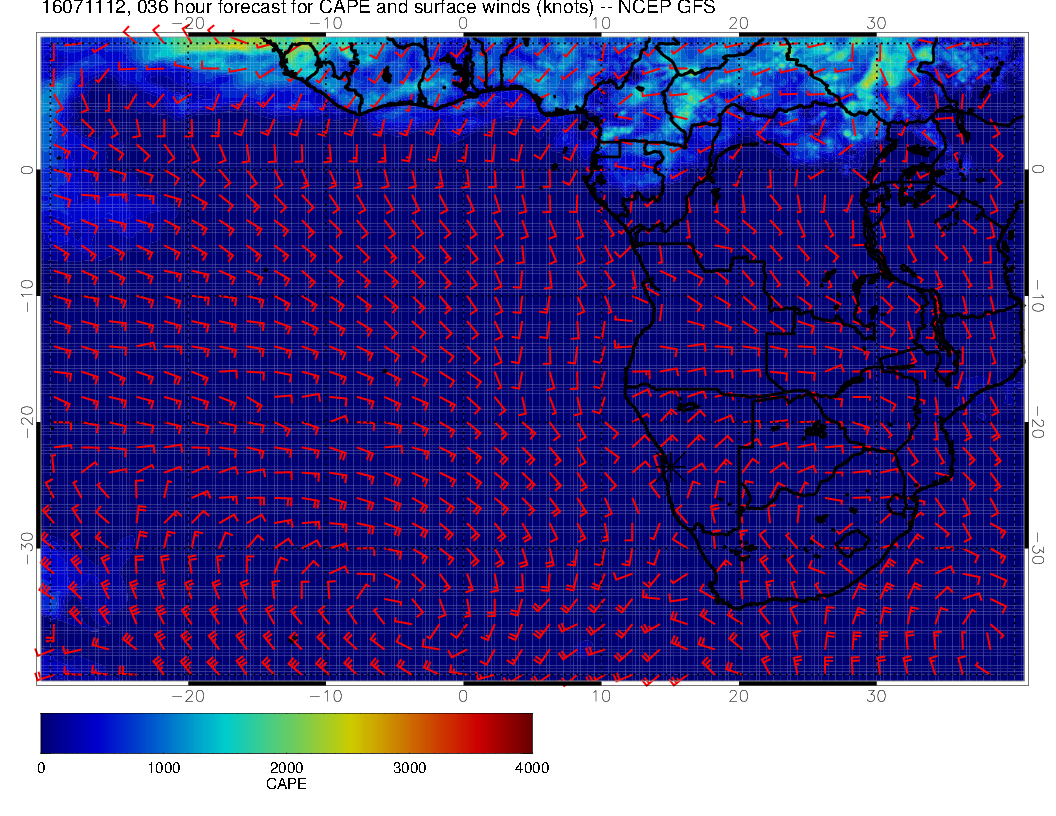
Task: Click the Lesotho outline inside South Africa
Action: point(851,543)
